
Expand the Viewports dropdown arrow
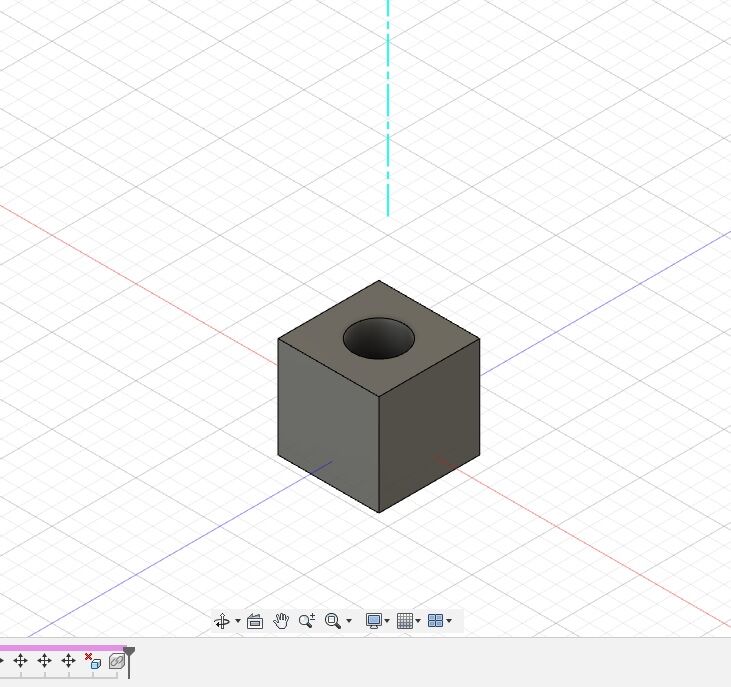[x=448, y=621]
